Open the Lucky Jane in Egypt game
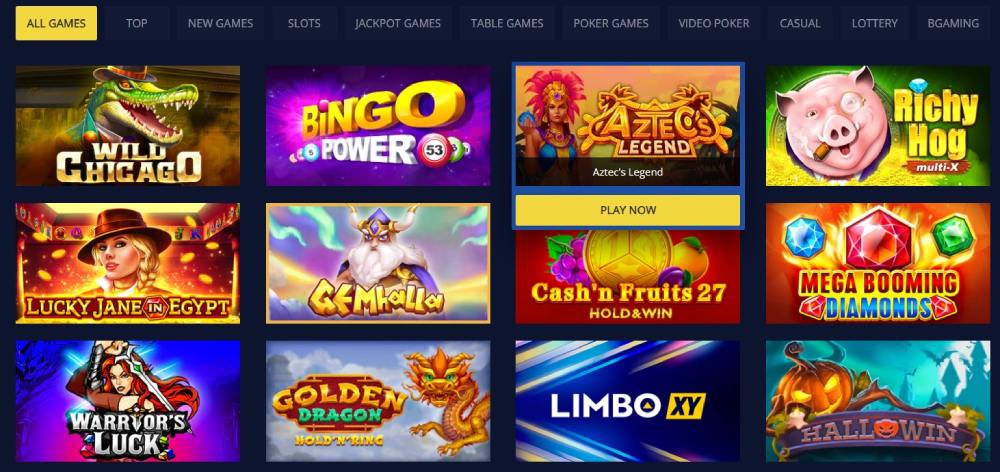The width and height of the screenshot is (1000, 472). (x=128, y=263)
